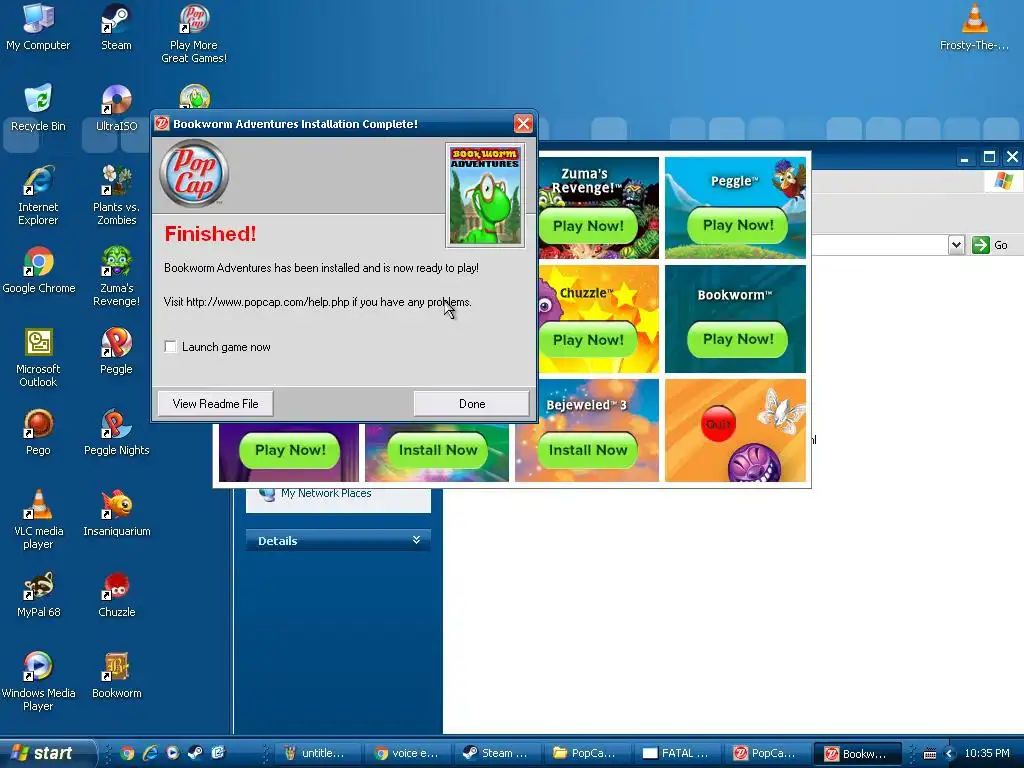
Task: Open the address bar dropdown arrow
Action: [956, 245]
